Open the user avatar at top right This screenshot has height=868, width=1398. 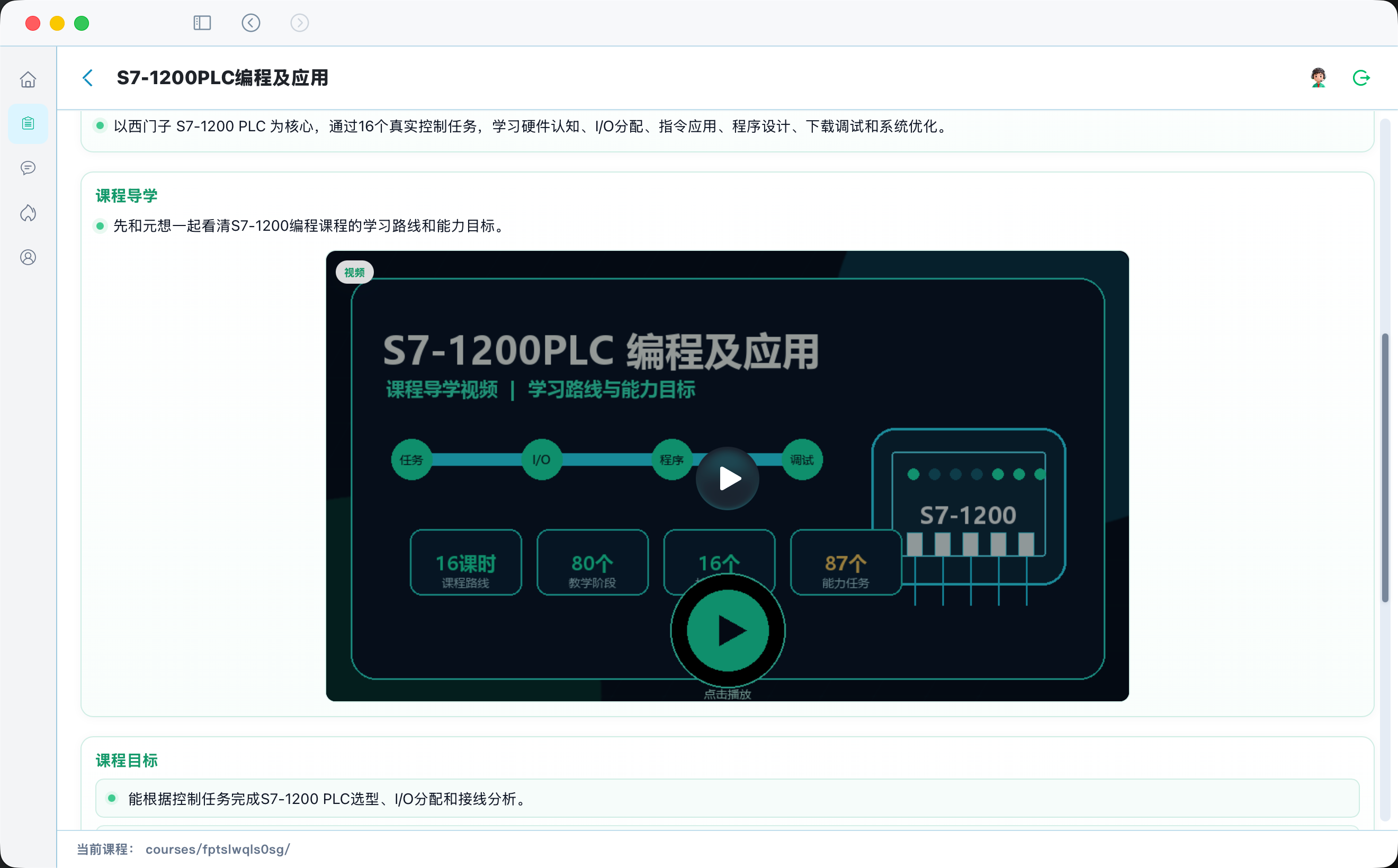click(1319, 77)
